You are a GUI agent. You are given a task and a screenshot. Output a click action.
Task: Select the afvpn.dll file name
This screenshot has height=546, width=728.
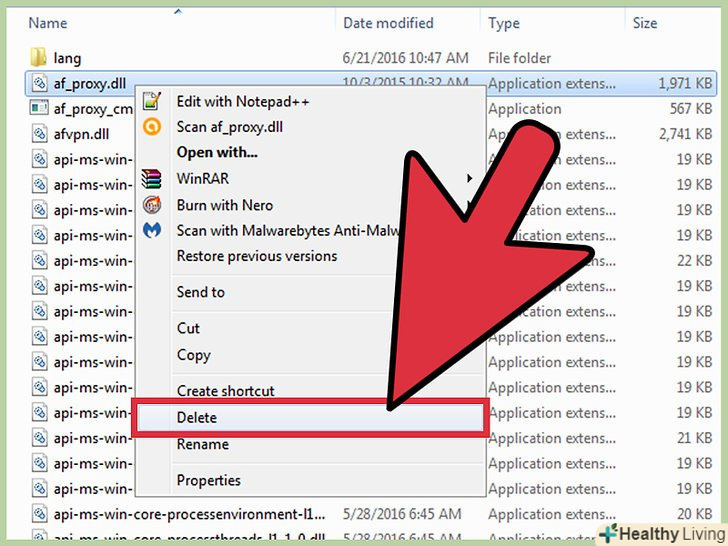tap(81, 134)
